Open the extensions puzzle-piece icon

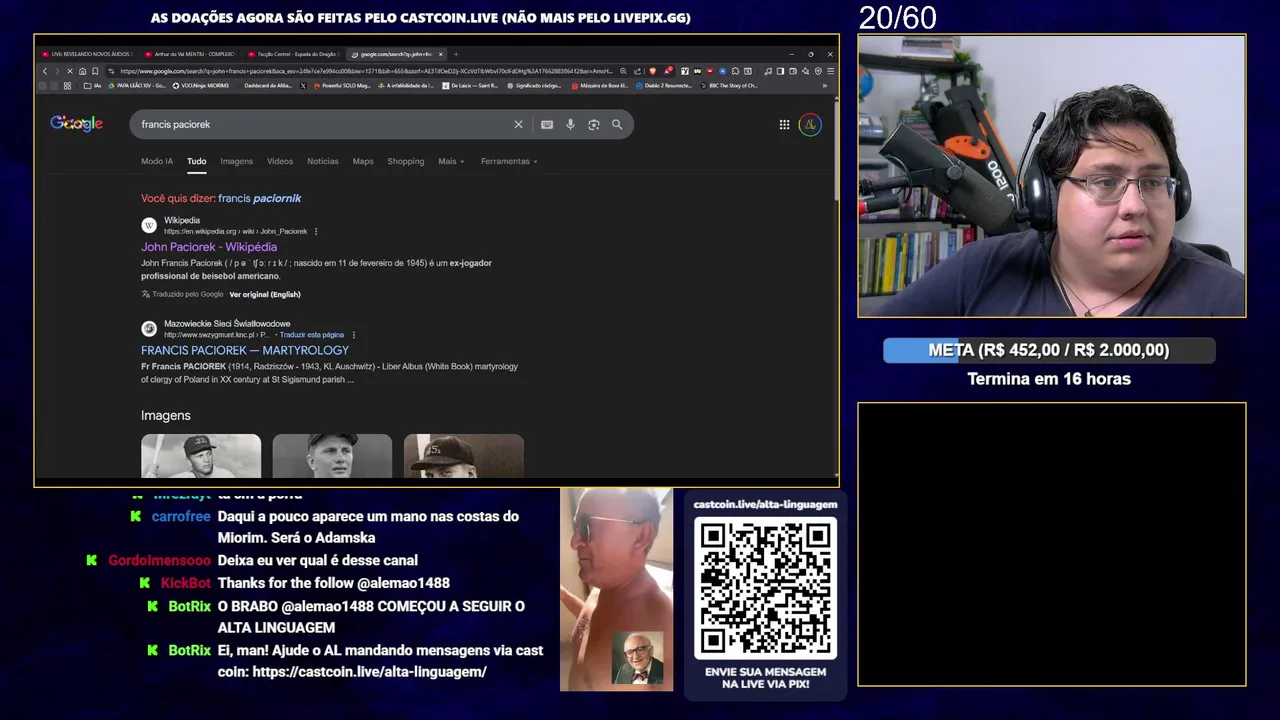click(x=735, y=71)
